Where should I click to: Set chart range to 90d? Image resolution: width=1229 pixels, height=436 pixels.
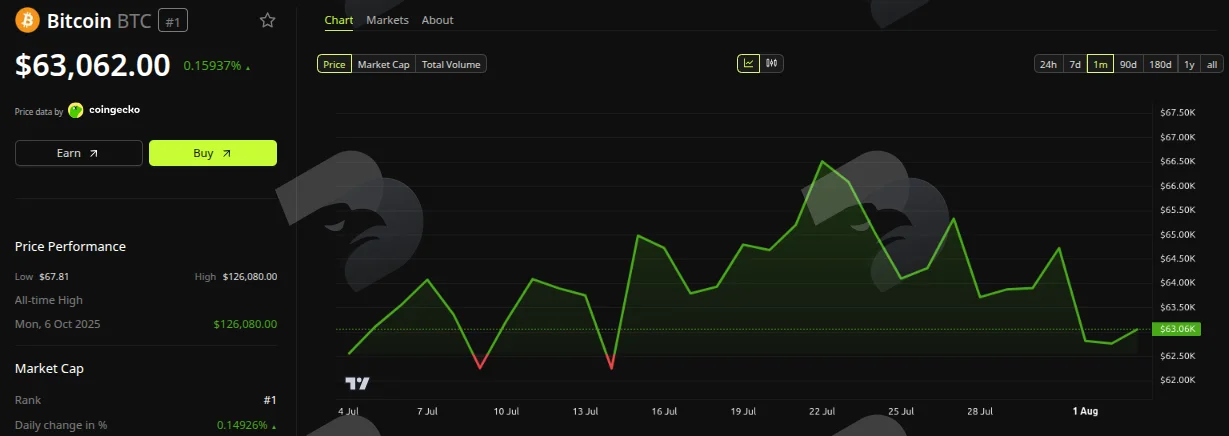1128,64
